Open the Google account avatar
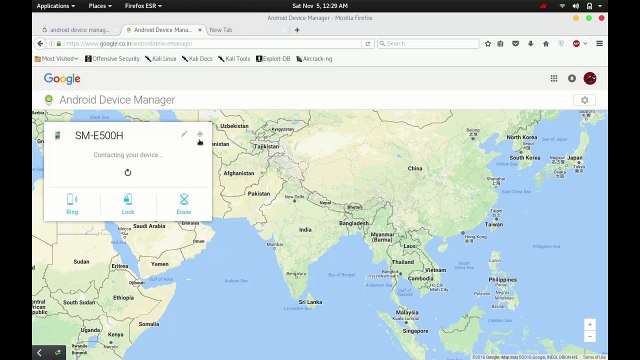640x360 pixels. tap(590, 78)
